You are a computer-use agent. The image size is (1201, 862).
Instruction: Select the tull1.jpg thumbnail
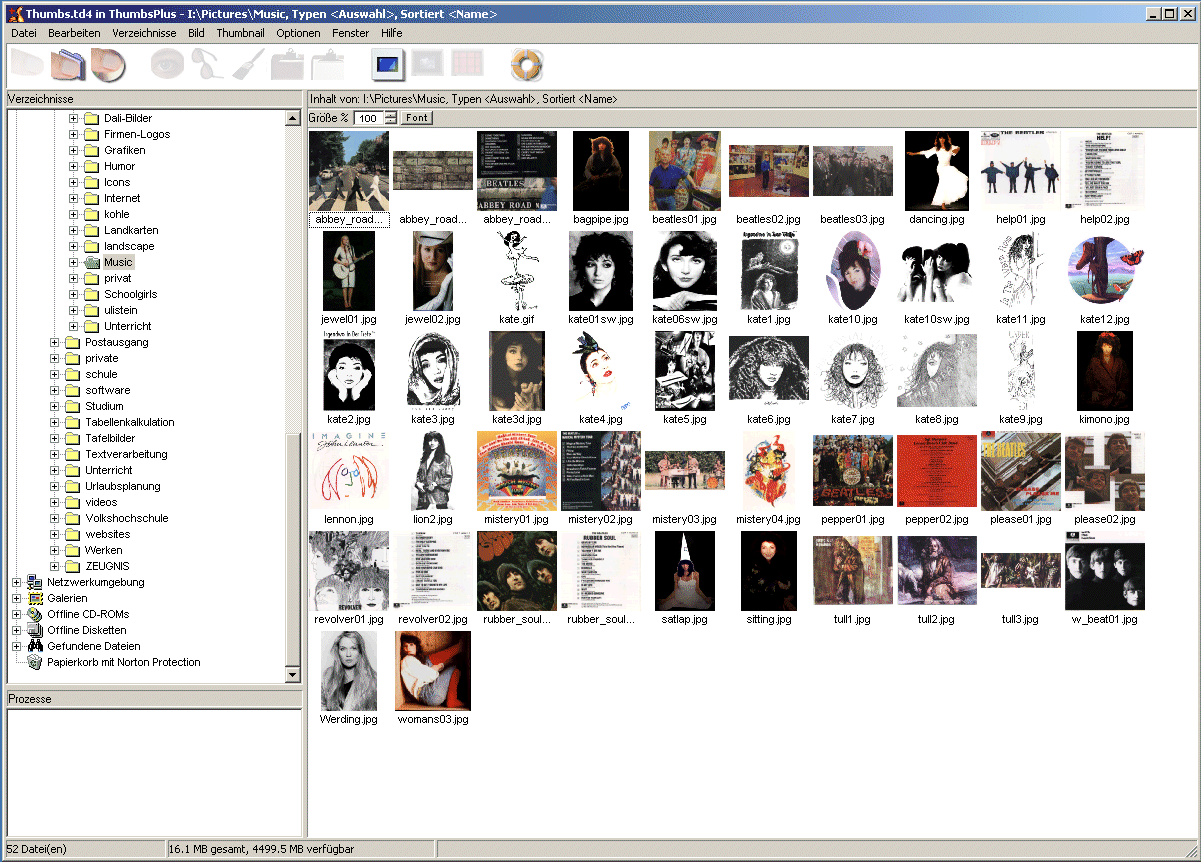click(852, 571)
